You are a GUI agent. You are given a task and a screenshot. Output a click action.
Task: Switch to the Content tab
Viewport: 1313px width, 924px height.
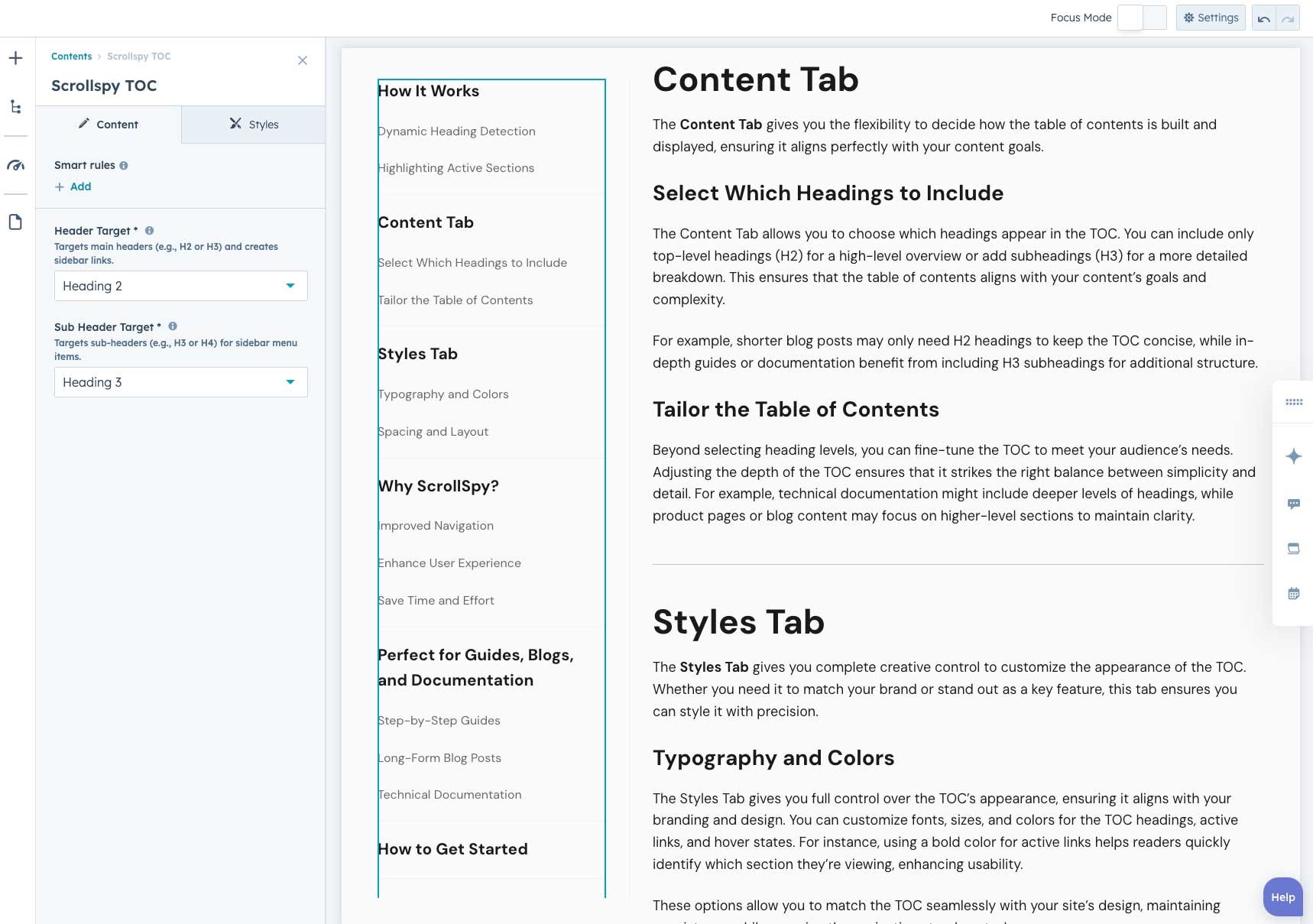coord(109,125)
